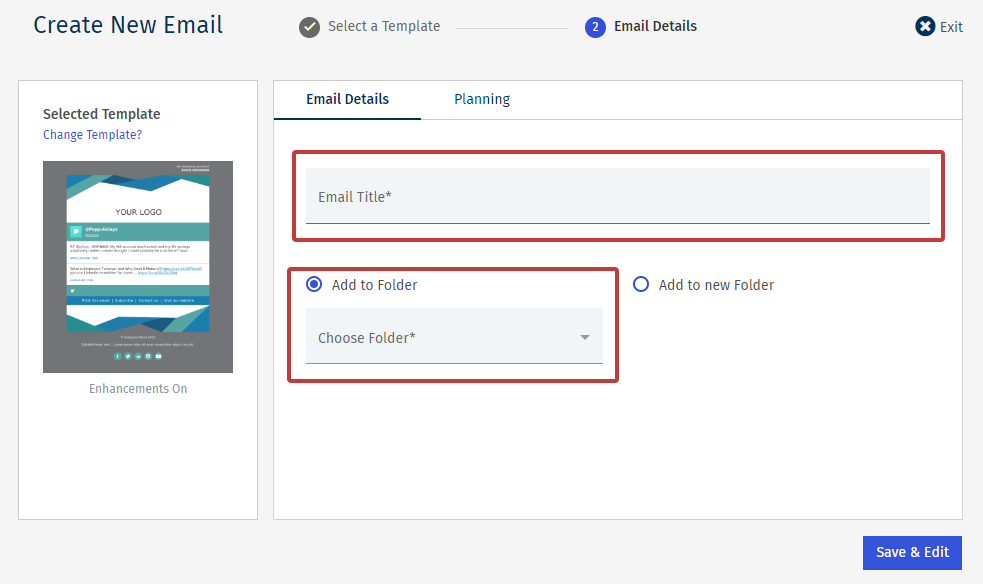Click the Exit label text
Screen dimensions: 983x584
click(x=951, y=27)
